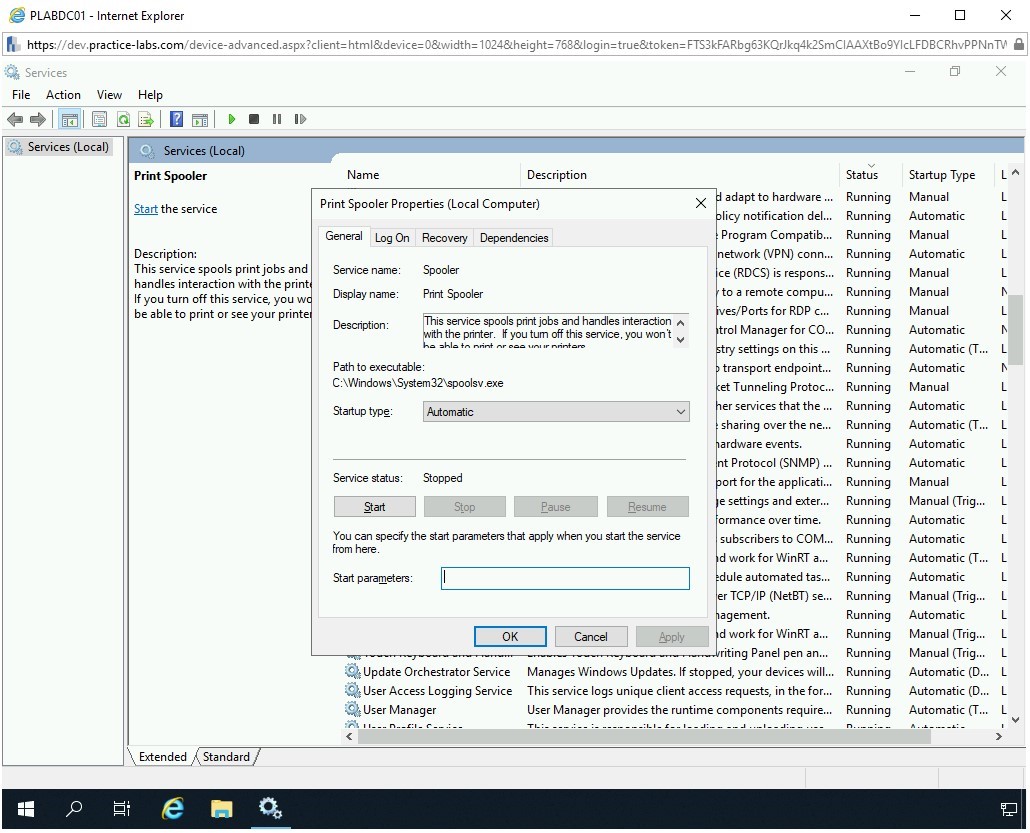Viewport: 1030px width, 833px height.
Task: Open the Action menu
Action: tap(63, 95)
